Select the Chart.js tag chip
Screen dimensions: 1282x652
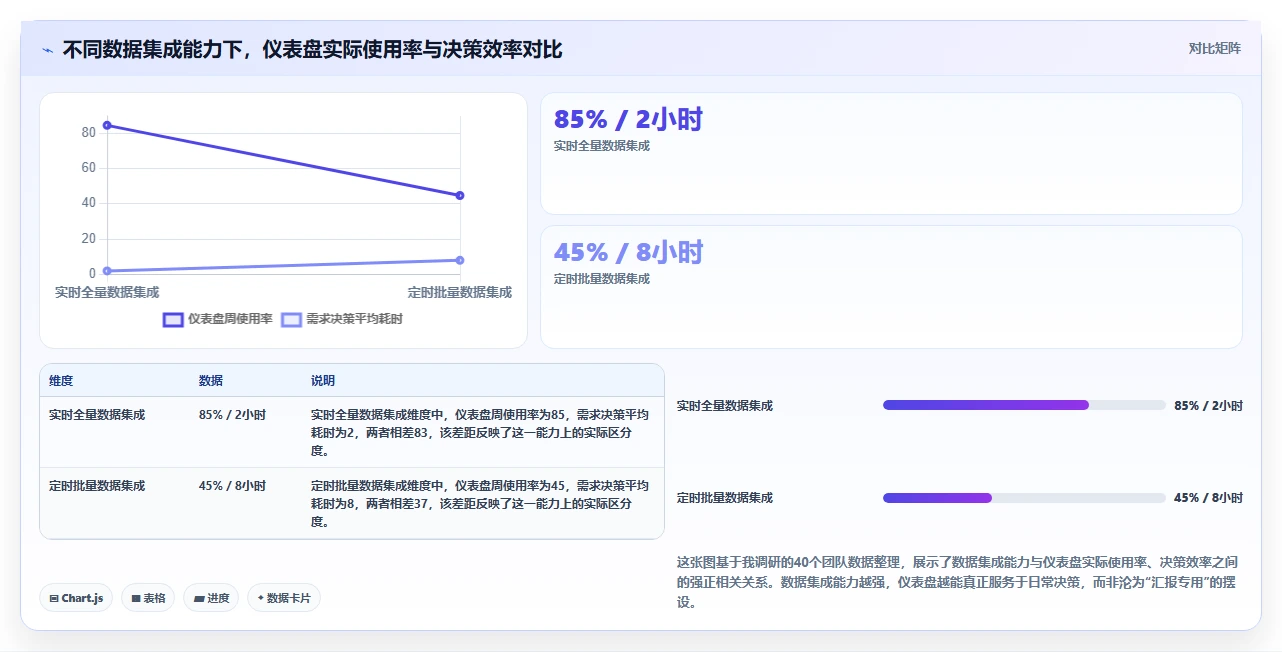(x=77, y=598)
